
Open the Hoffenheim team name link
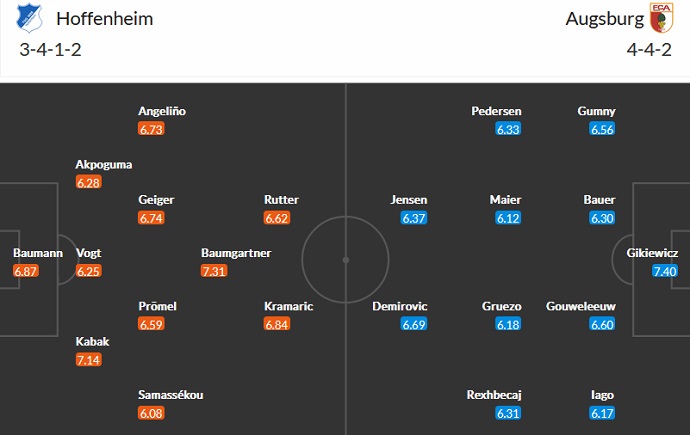coord(99,18)
